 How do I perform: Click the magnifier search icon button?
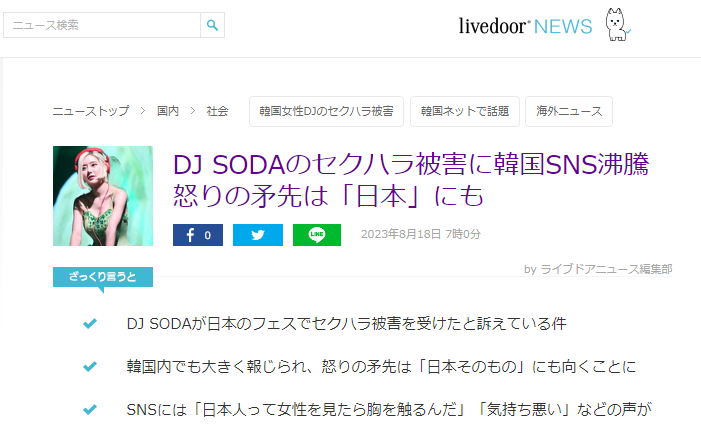(212, 25)
